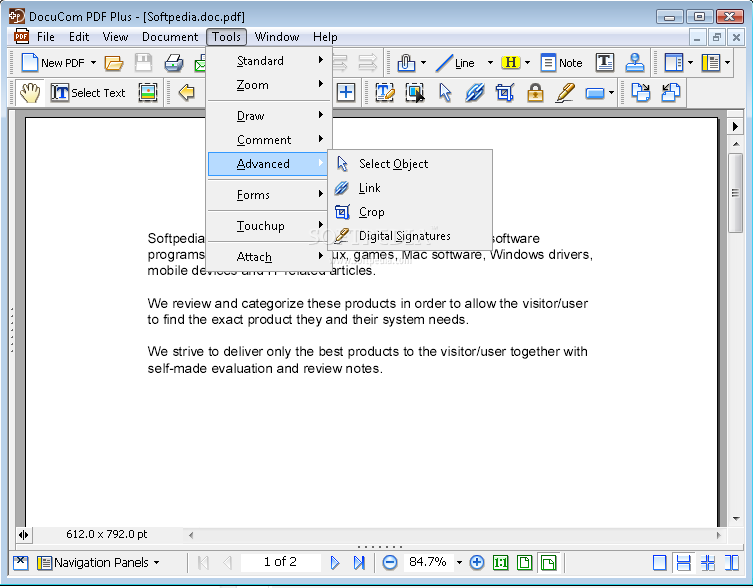753x588 pixels.
Task: Click the page number field
Action: point(280,562)
